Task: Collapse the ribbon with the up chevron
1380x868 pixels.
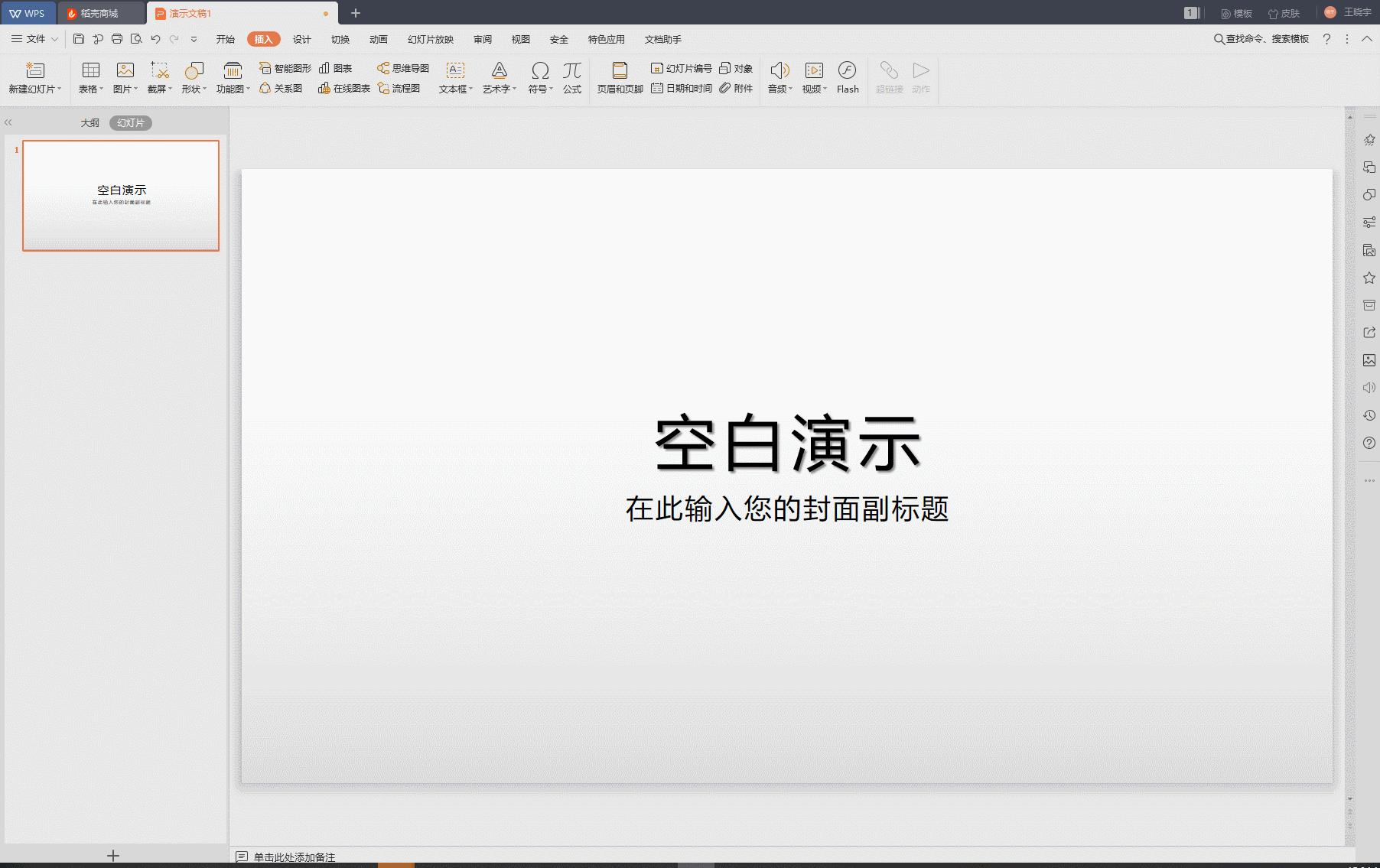Action: [1366, 39]
